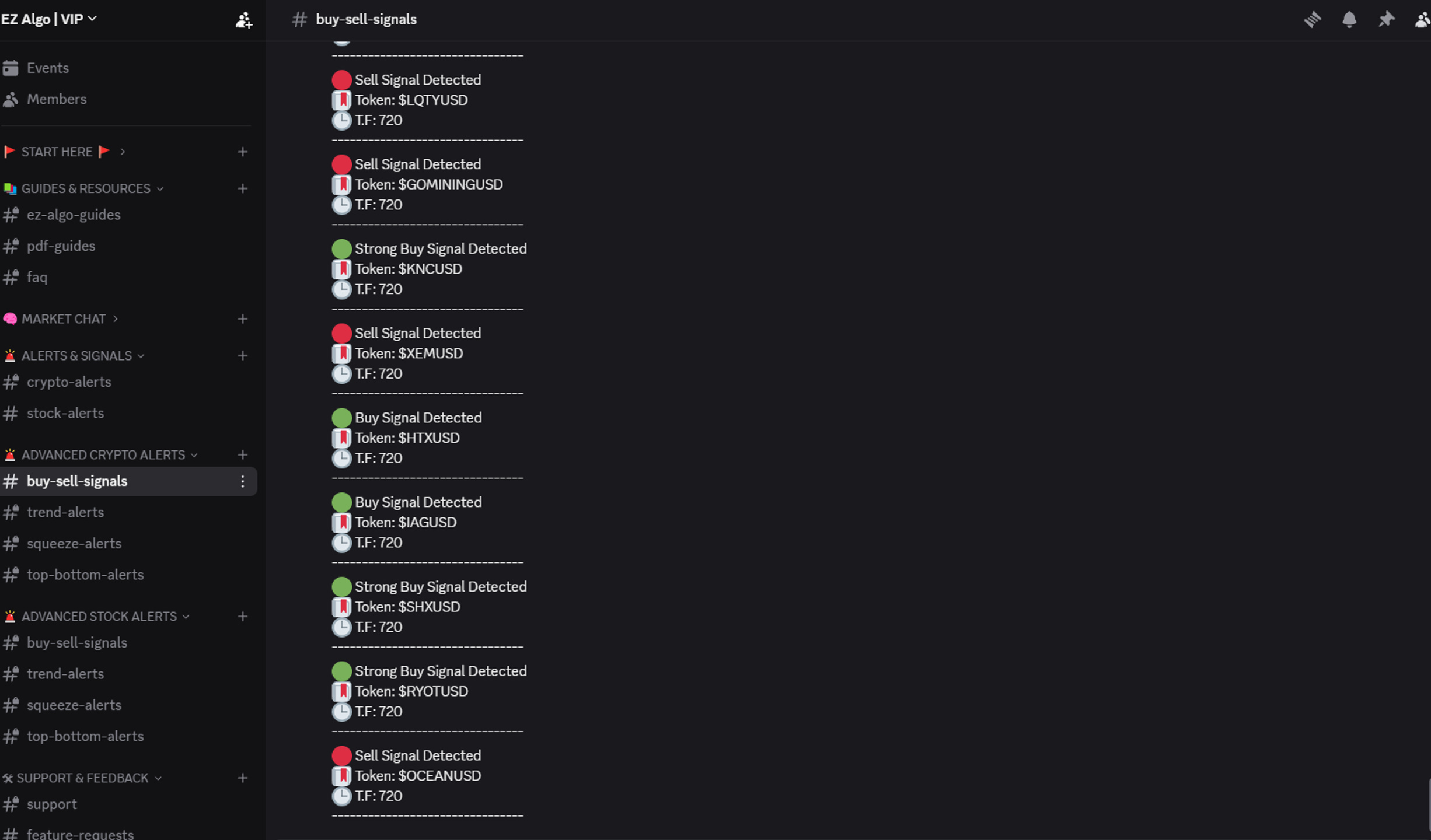1431x840 pixels.
Task: Add a channel to ADVANCED CRYPTO ALERTS
Action: tap(243, 455)
